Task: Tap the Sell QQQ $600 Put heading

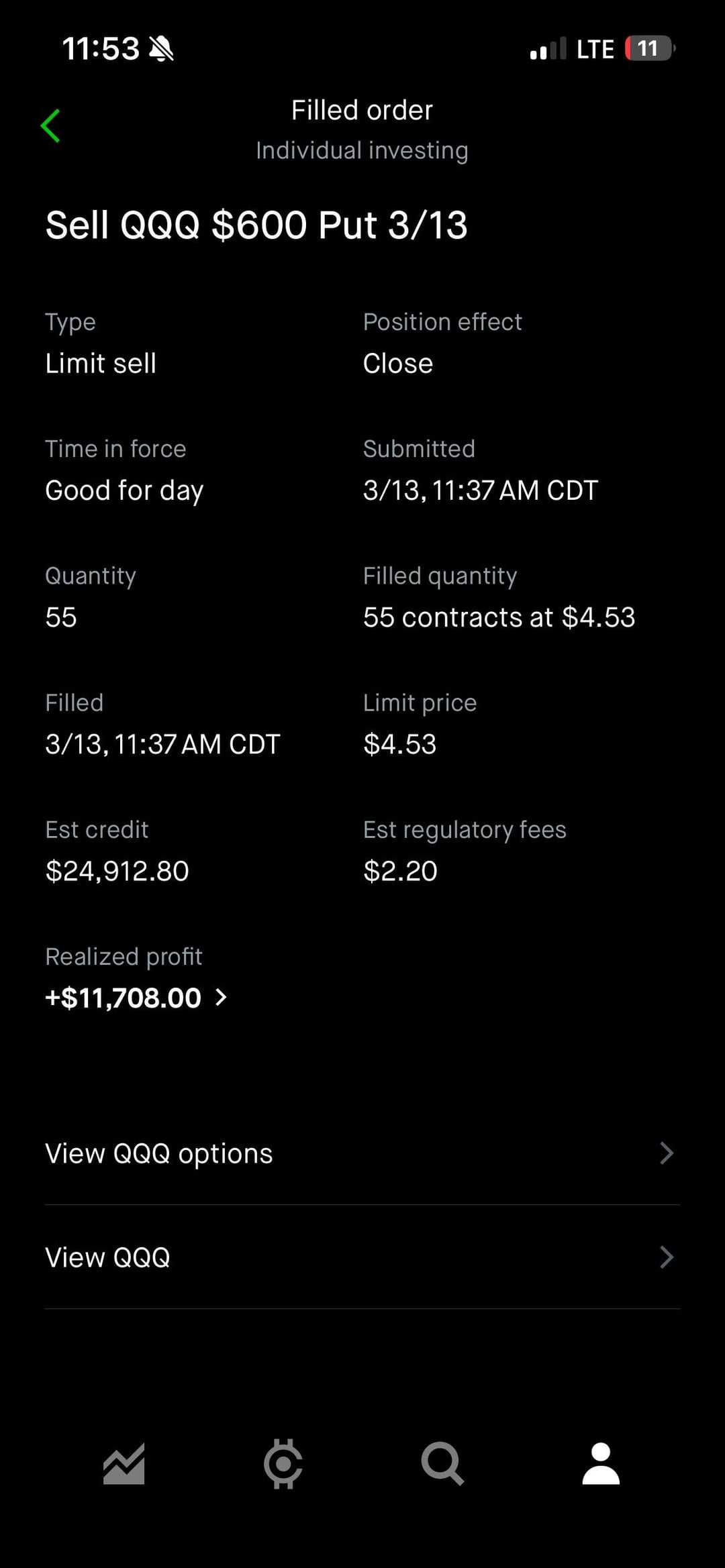Action: [x=256, y=225]
